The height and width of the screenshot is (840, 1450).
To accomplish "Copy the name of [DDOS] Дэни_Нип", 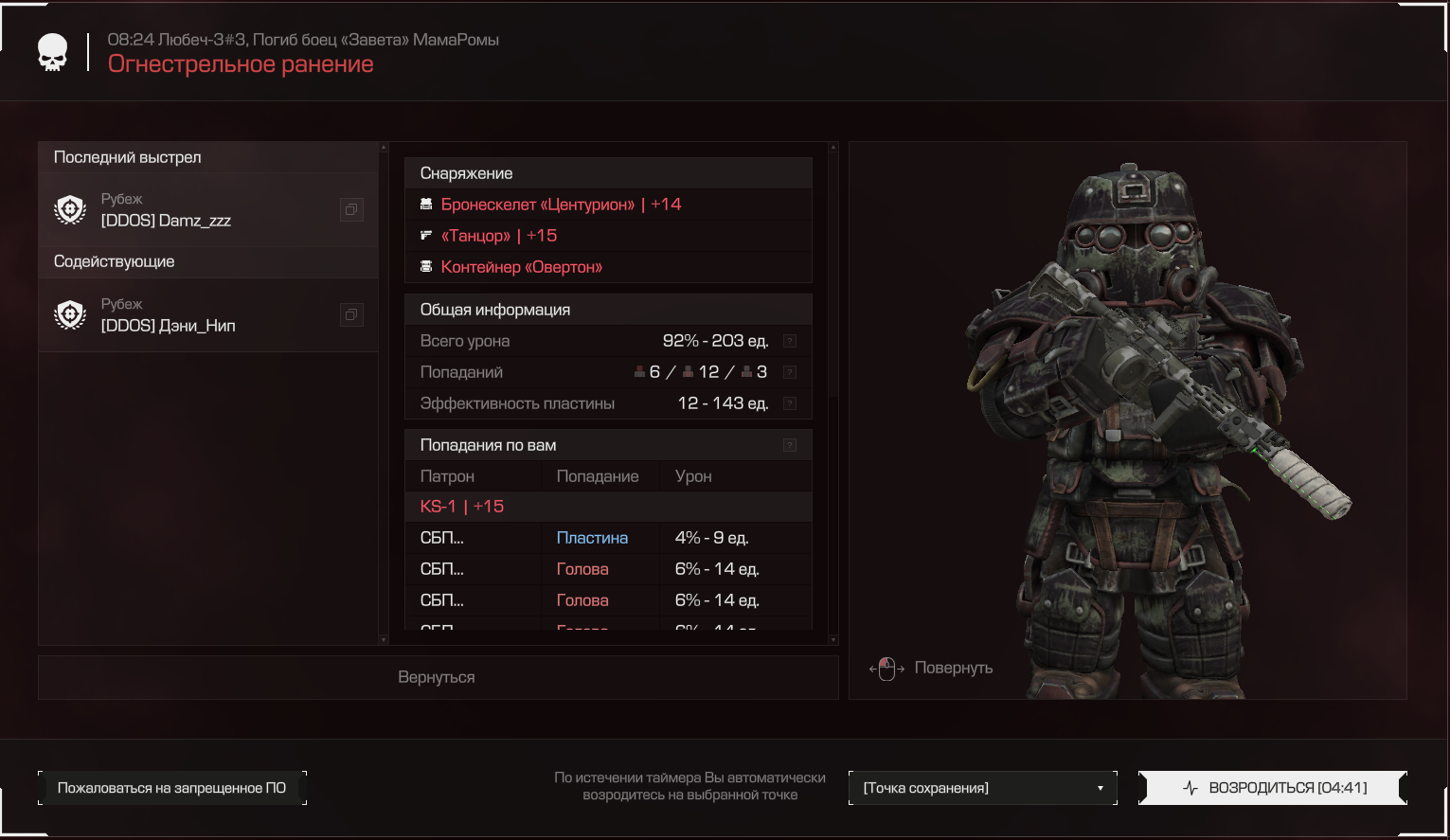I will [351, 314].
